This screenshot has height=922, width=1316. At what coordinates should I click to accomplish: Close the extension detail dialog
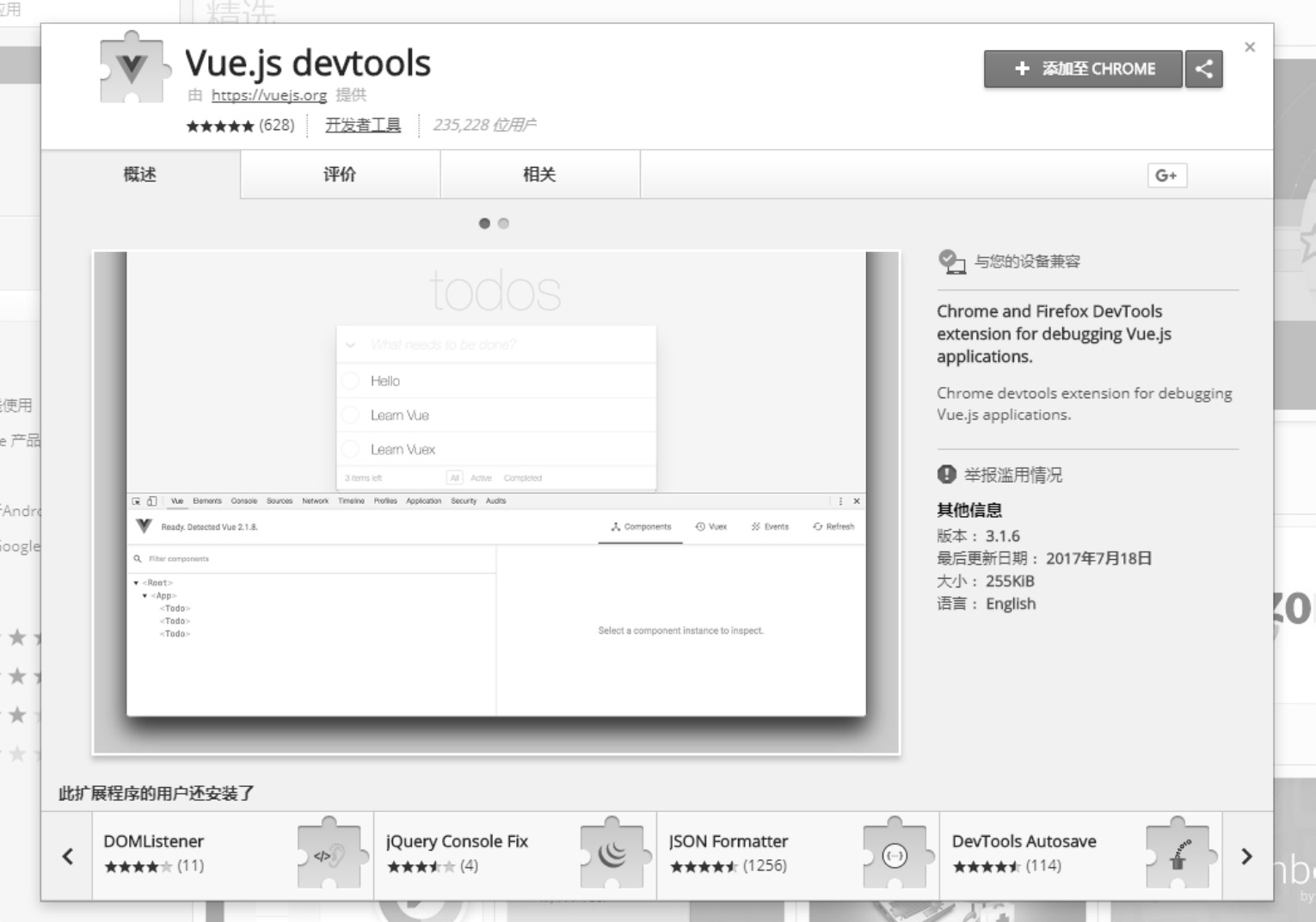tap(1250, 47)
